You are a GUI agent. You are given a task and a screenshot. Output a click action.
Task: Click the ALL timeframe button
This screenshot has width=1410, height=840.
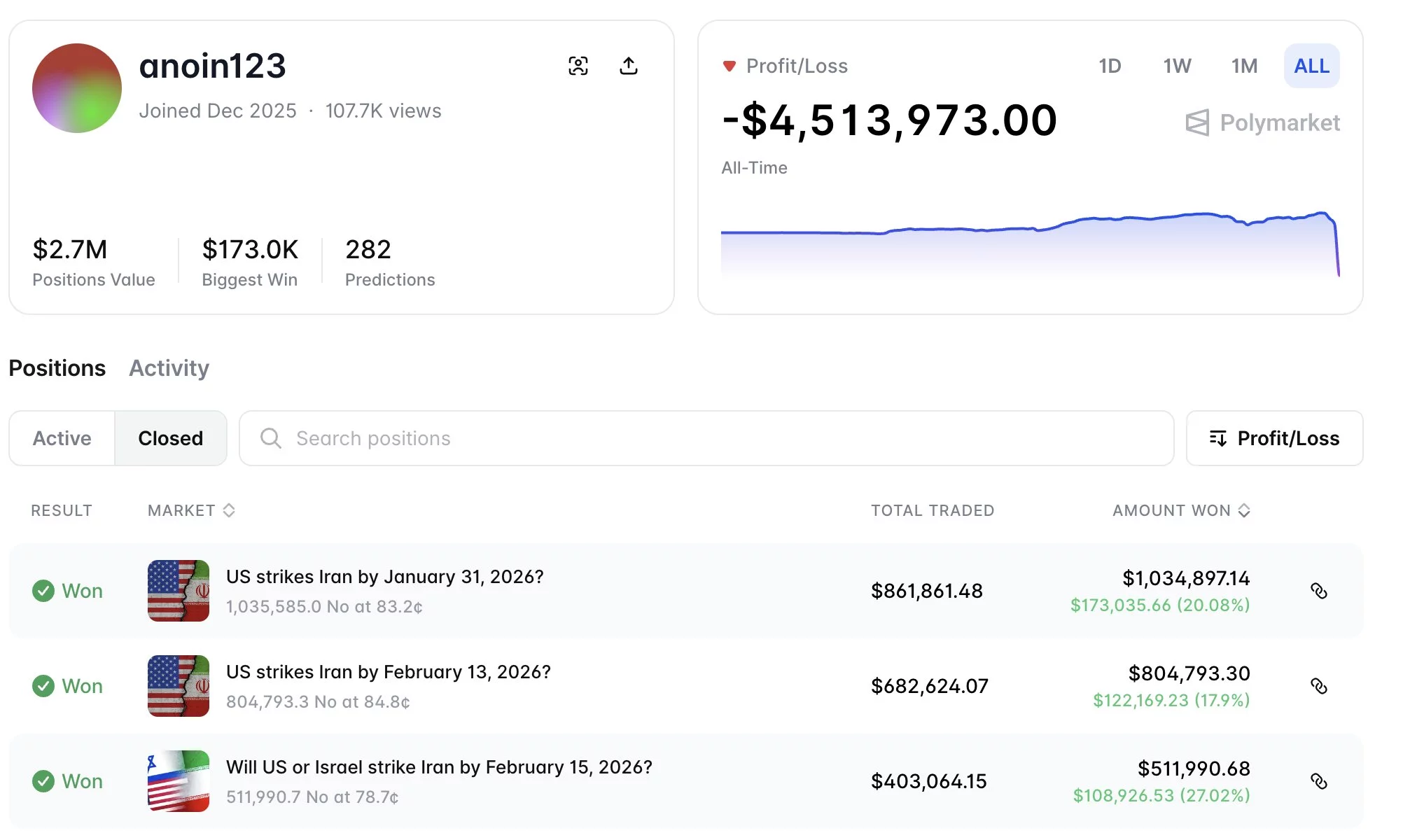pyautogui.click(x=1311, y=65)
